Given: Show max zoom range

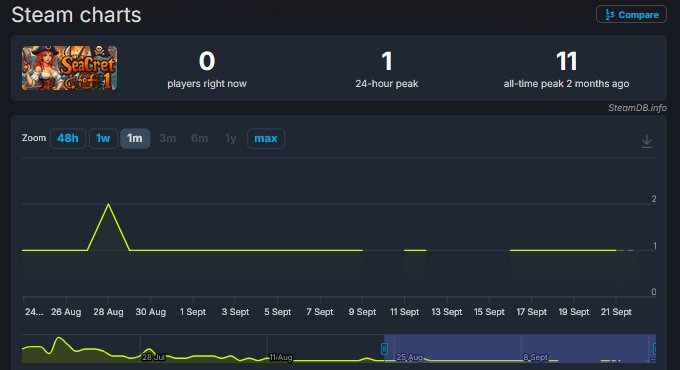Looking at the screenshot, I should pos(266,138).
